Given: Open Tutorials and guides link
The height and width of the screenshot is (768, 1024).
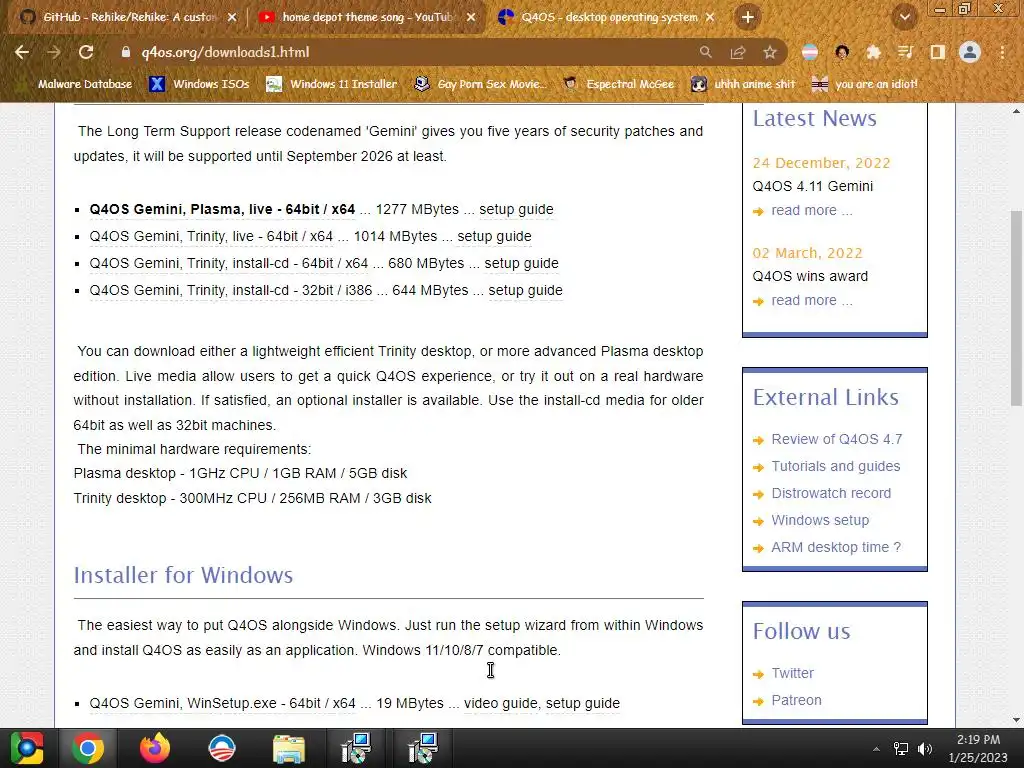Looking at the screenshot, I should pos(835,466).
